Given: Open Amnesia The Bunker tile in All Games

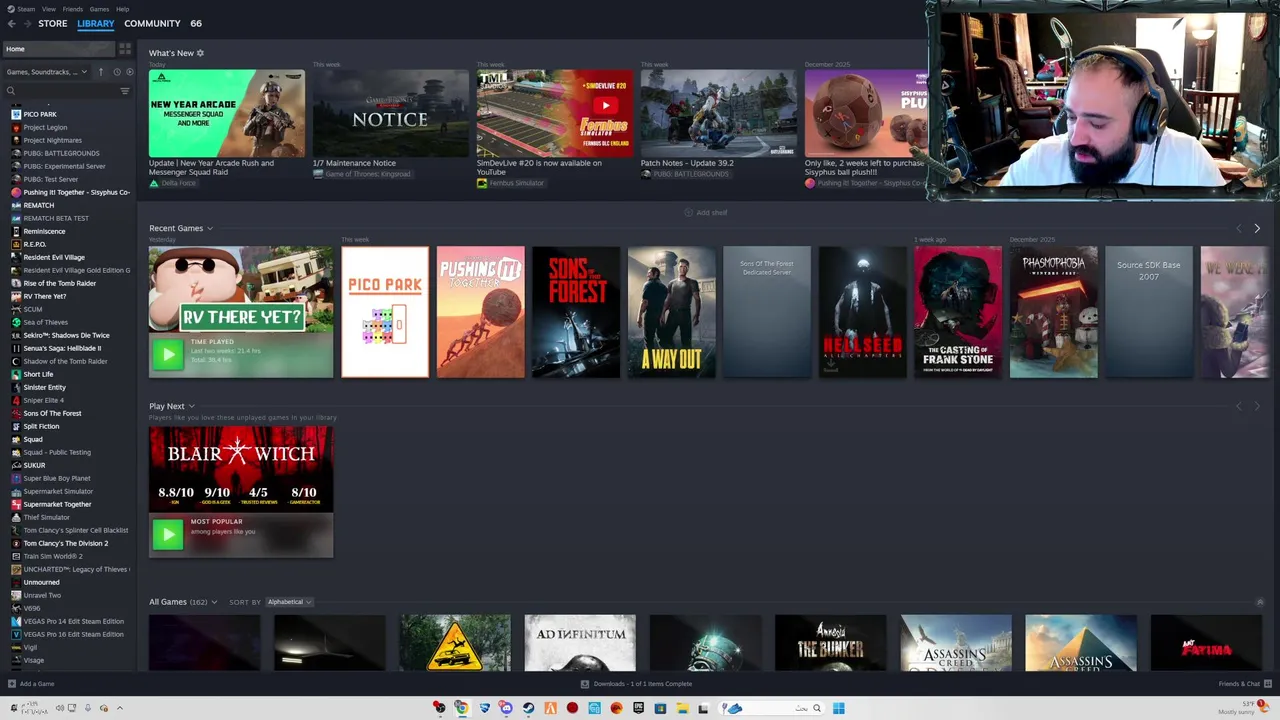Looking at the screenshot, I should coord(830,643).
